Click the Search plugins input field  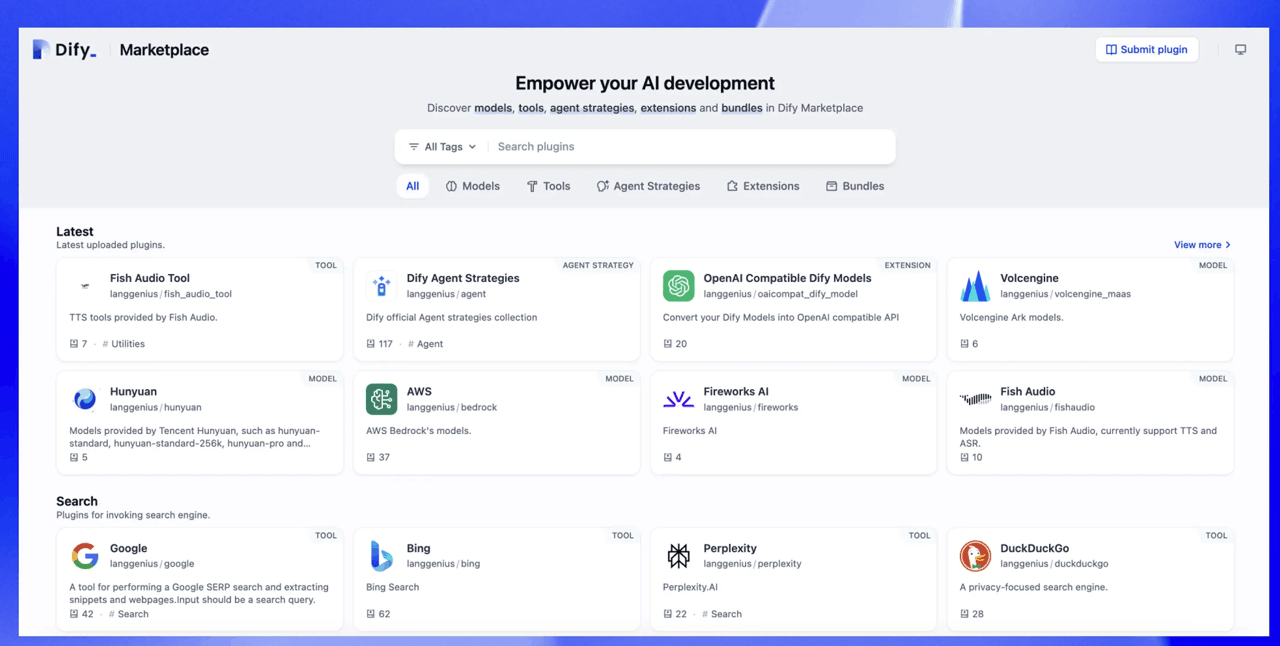[x=690, y=147]
